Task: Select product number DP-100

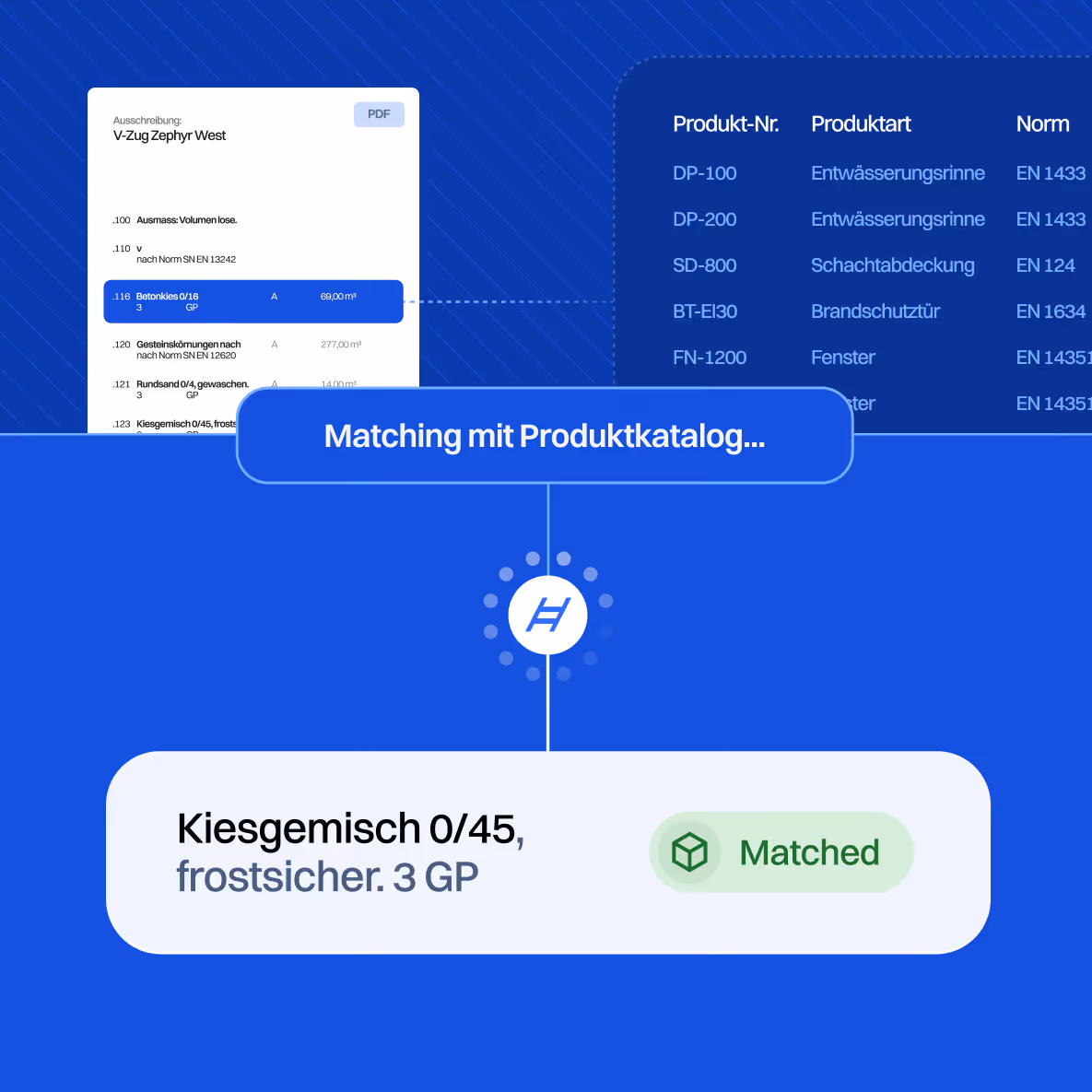Action: coord(704,173)
